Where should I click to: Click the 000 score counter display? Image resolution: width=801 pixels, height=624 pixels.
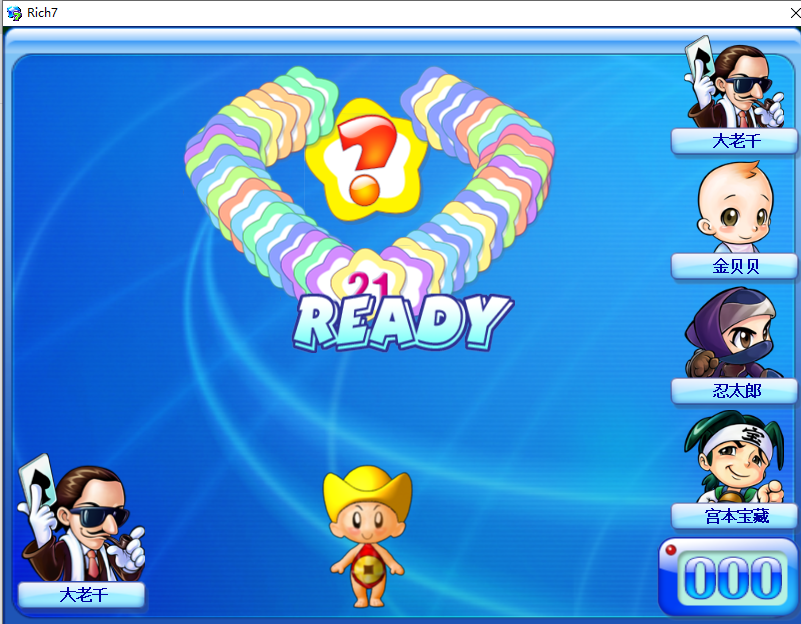pos(732,578)
